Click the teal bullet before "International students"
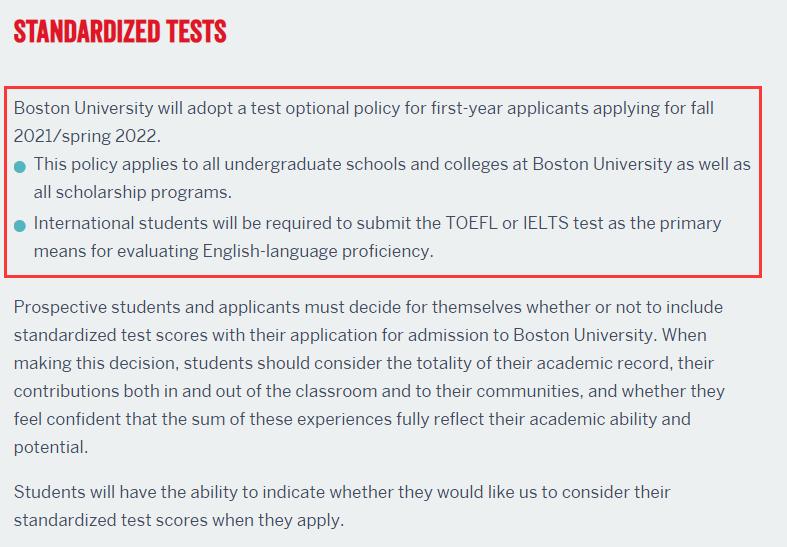The width and height of the screenshot is (787, 547). [20, 226]
